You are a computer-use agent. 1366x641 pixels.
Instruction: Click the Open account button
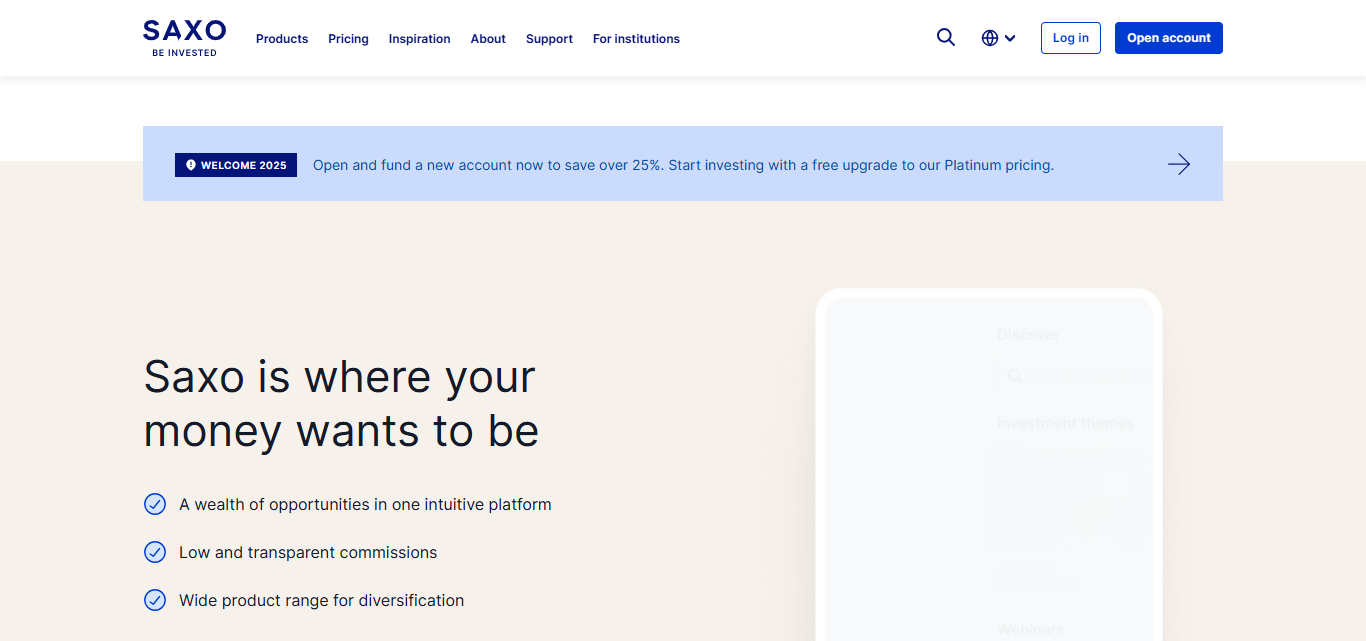(x=1169, y=38)
